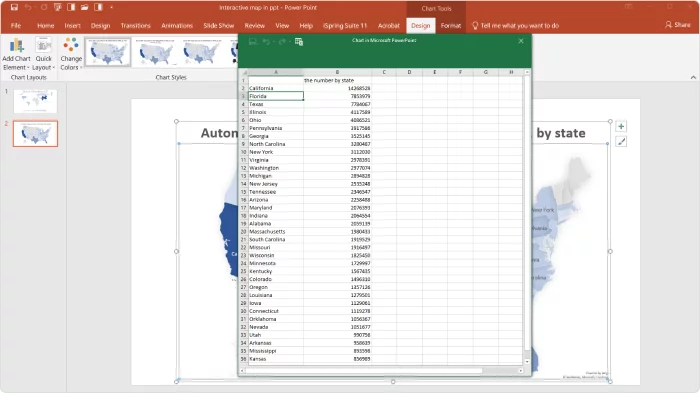Select column H header in the datasheet
This screenshot has width=700, height=393.
coord(511,72)
